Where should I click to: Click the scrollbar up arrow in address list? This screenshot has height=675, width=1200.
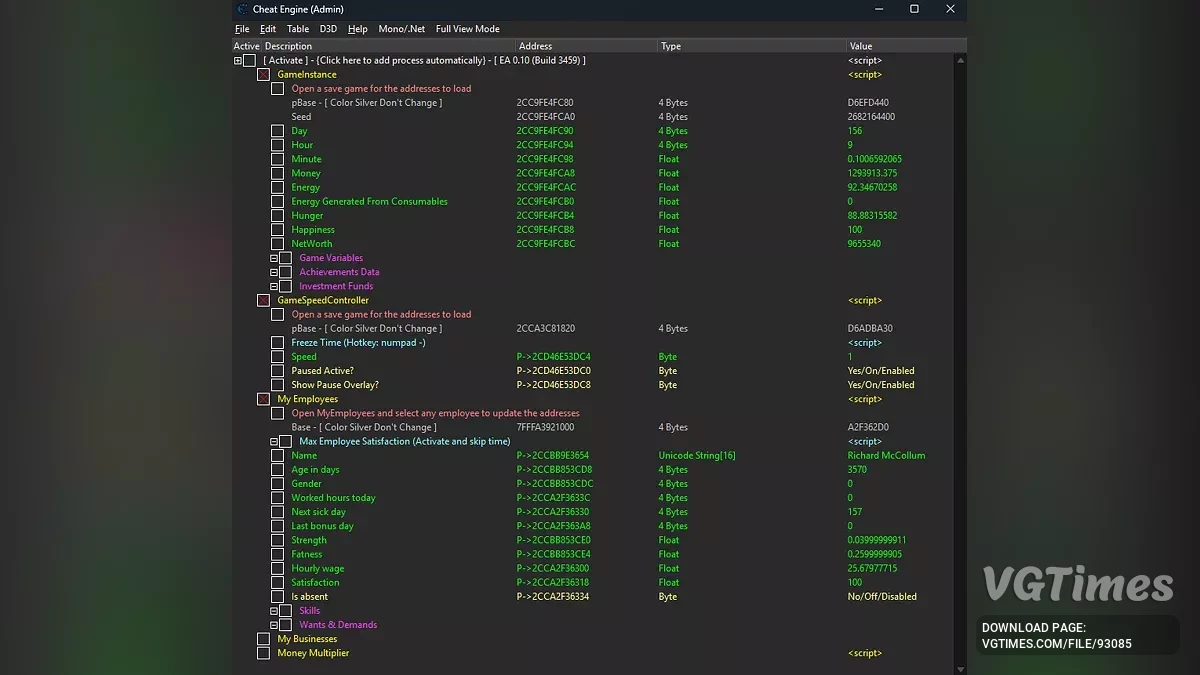click(961, 61)
